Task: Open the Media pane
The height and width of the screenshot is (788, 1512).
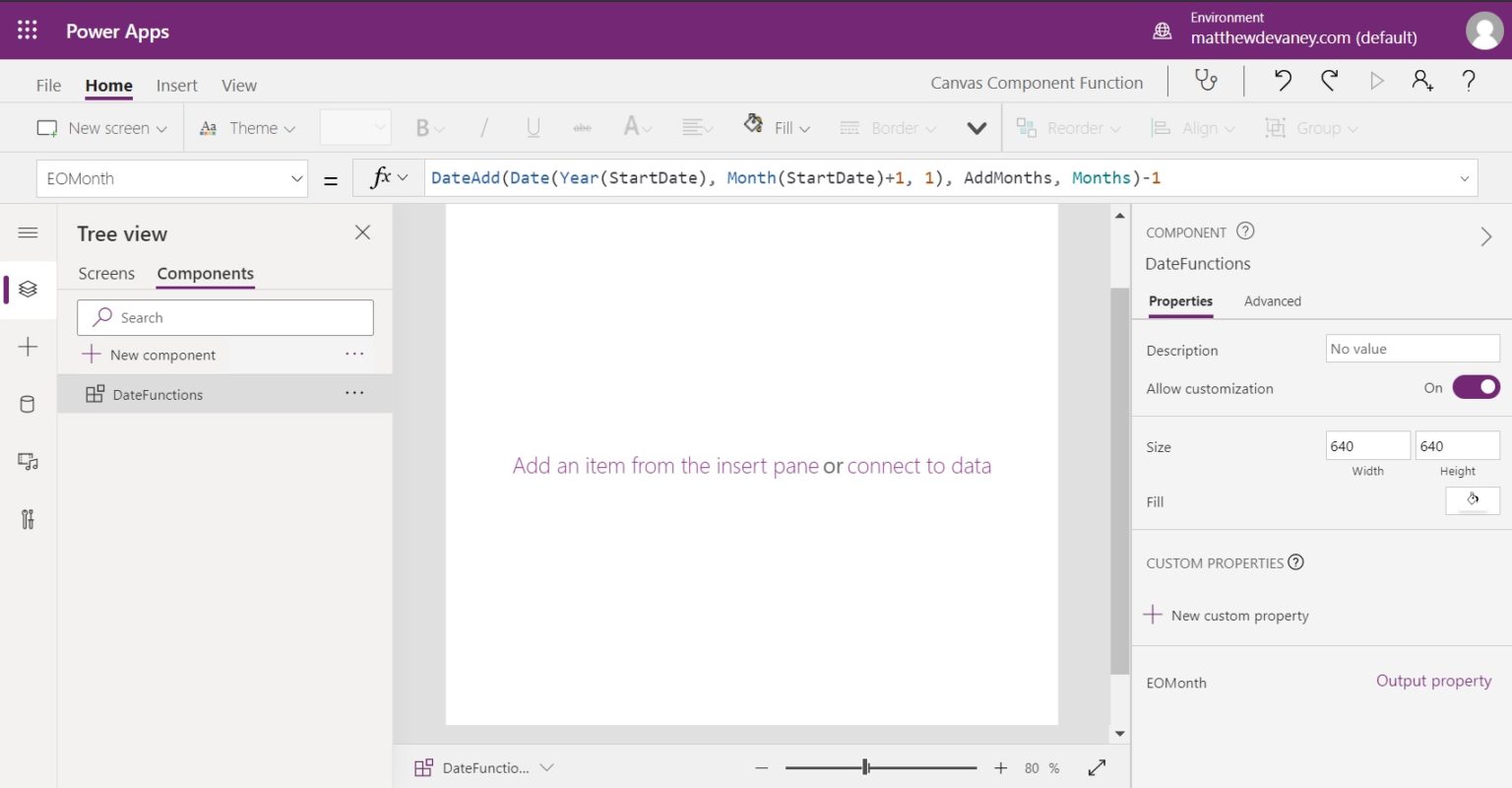Action: tap(28, 461)
